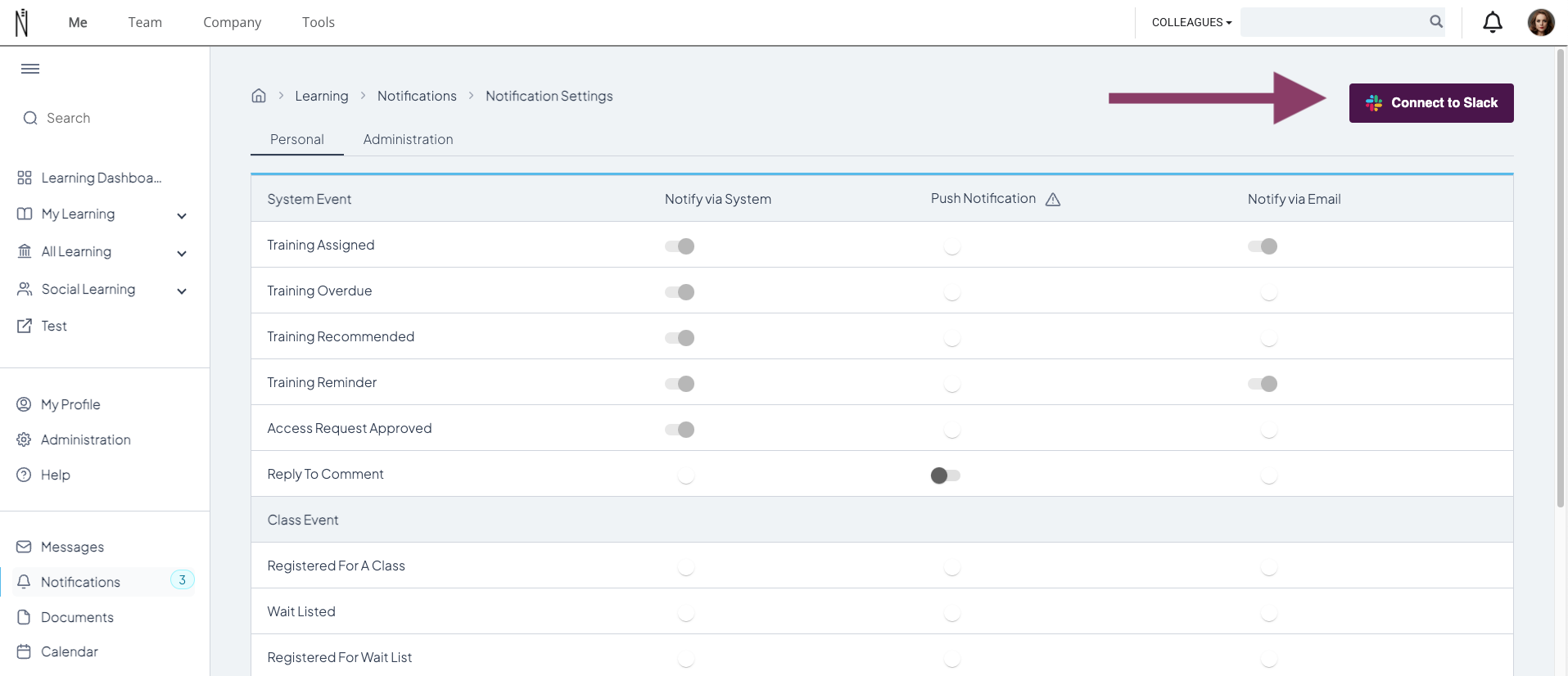Screen dimensions: 1568x676
Task: Toggle Training Reminder Notify via Email
Action: (1263, 384)
